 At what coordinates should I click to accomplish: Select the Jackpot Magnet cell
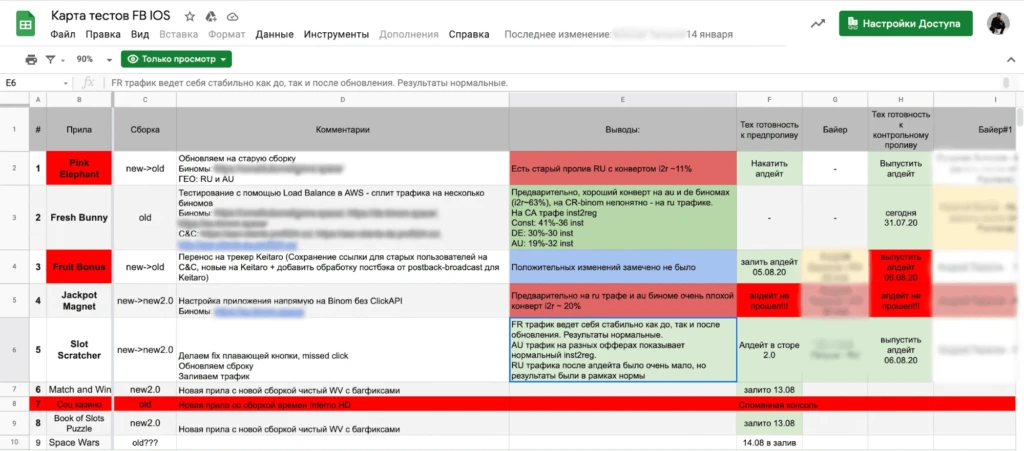tap(79, 301)
